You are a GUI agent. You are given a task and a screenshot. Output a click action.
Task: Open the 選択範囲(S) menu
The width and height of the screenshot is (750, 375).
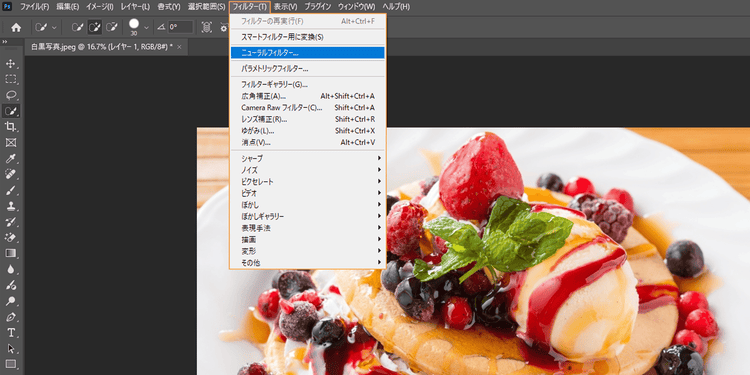(x=207, y=7)
